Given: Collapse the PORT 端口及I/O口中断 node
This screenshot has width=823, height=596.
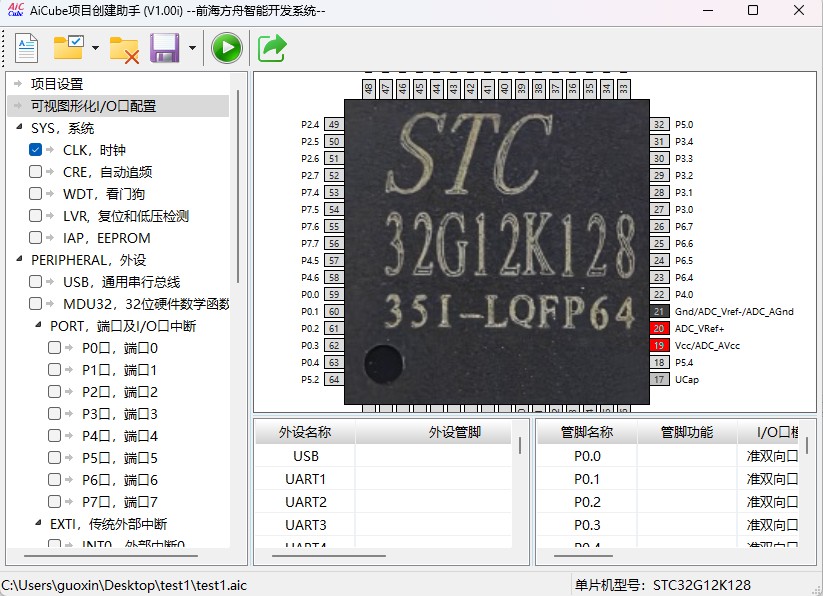Looking at the screenshot, I should (38, 325).
